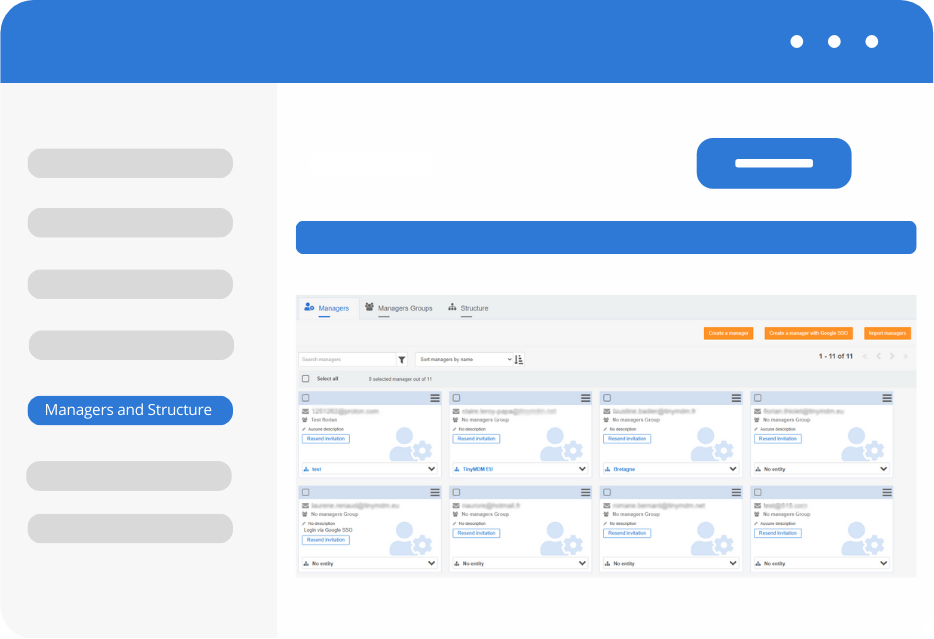Screen dimensions: 934x639
Task: Tick the checkbox on the TinyMDM EU card
Action: pos(456,398)
